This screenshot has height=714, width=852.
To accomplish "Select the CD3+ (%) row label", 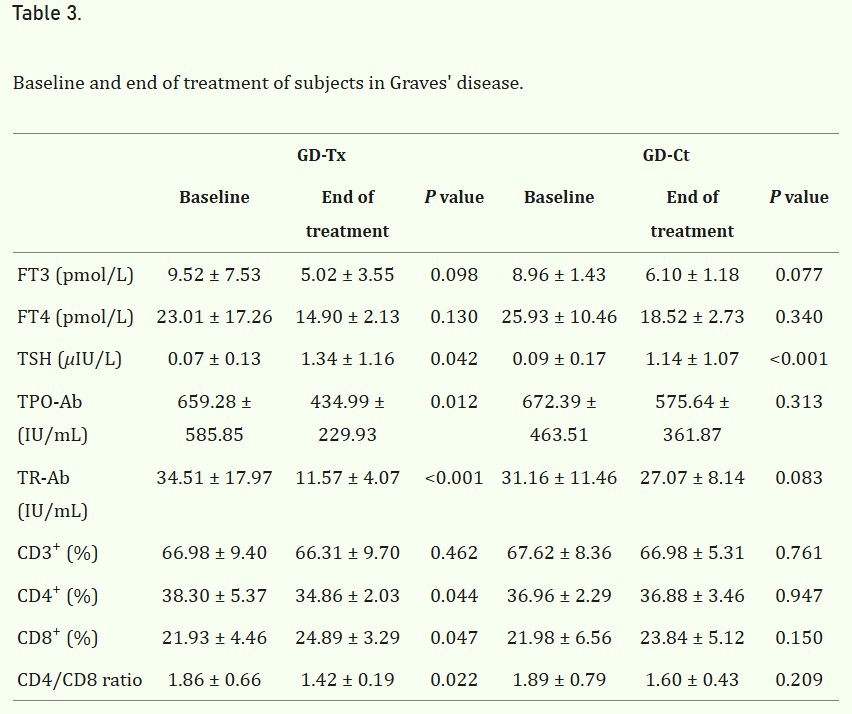I will point(58,553).
